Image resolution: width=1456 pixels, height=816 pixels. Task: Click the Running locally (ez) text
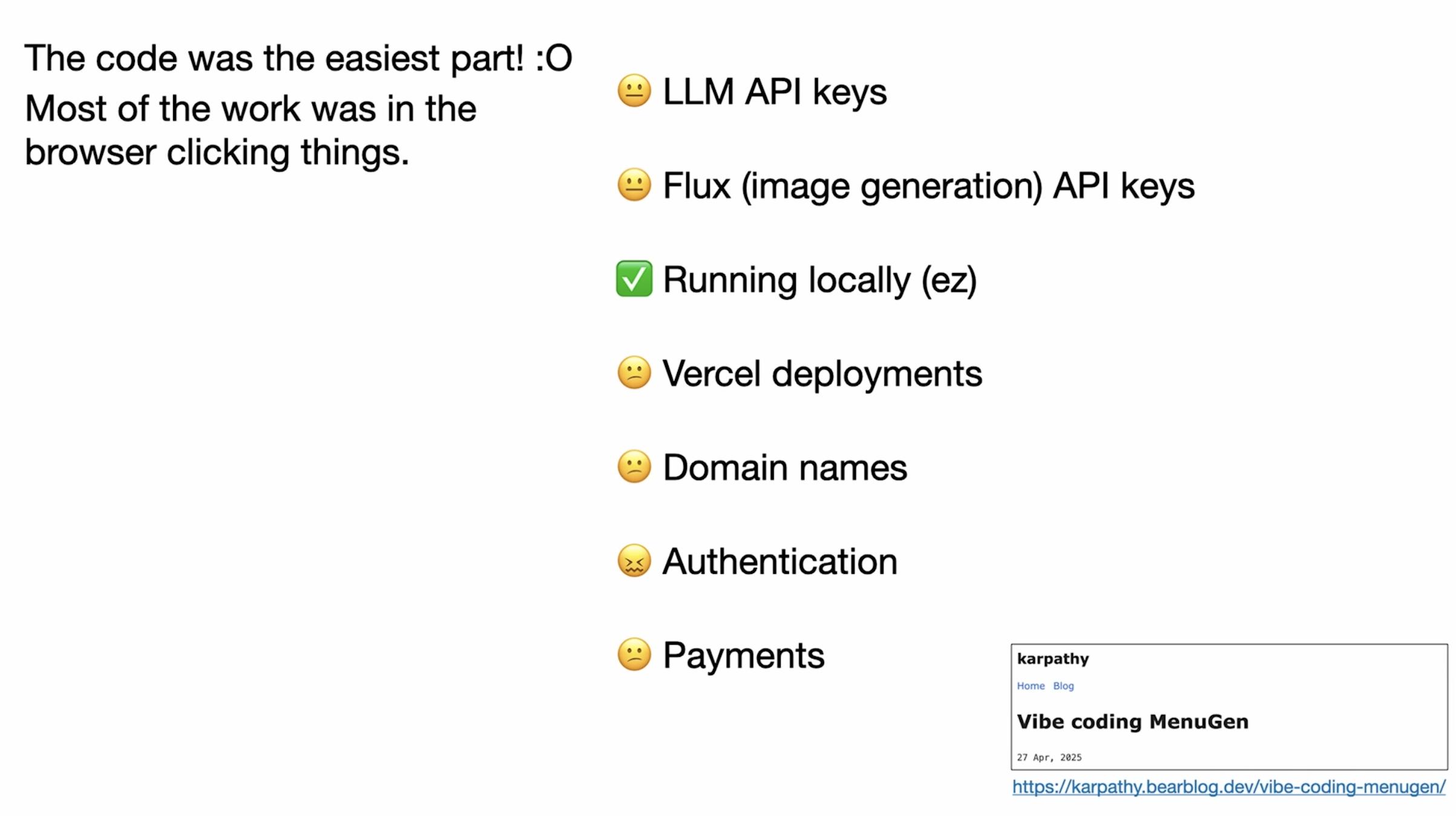[x=819, y=280]
